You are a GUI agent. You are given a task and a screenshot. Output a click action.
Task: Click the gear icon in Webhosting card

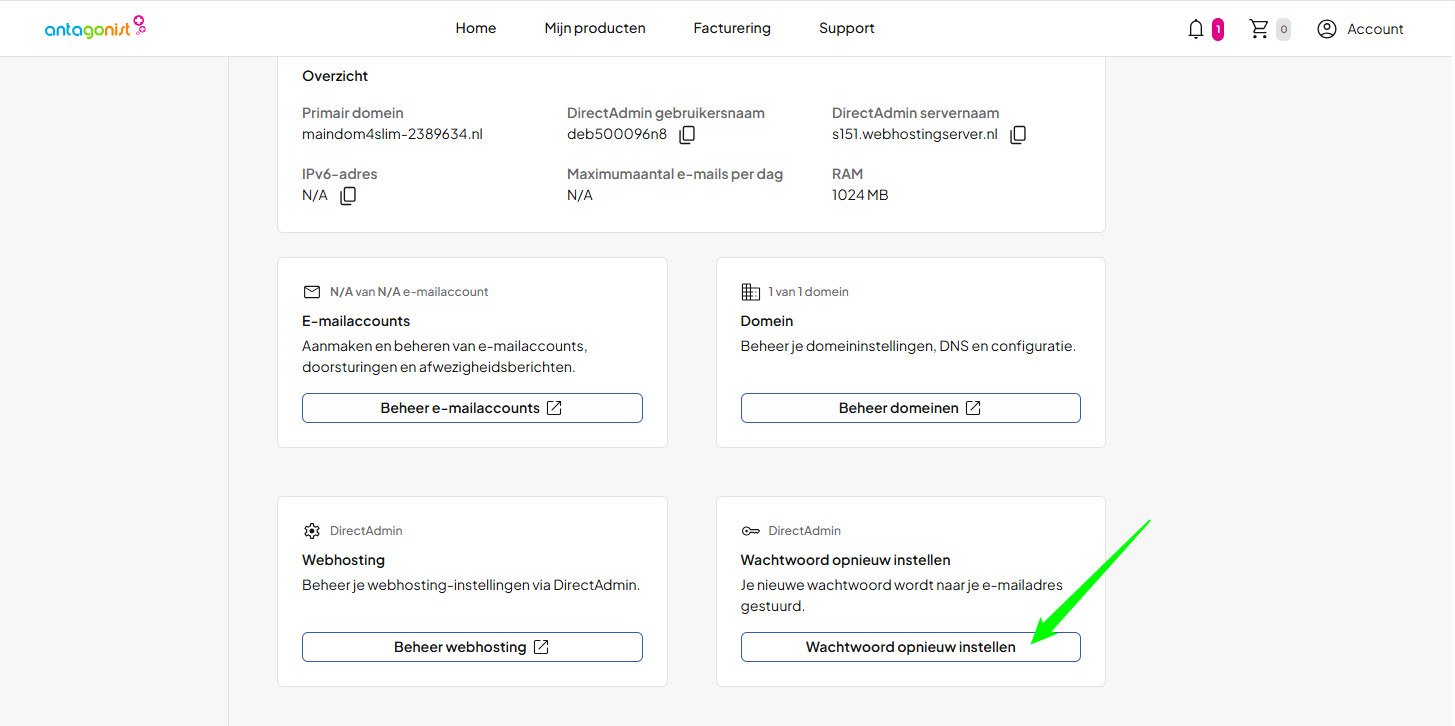pos(312,531)
